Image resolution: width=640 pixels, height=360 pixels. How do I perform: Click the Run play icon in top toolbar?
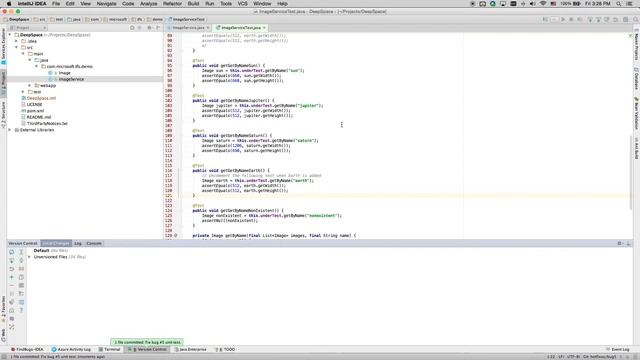(x=563, y=19)
